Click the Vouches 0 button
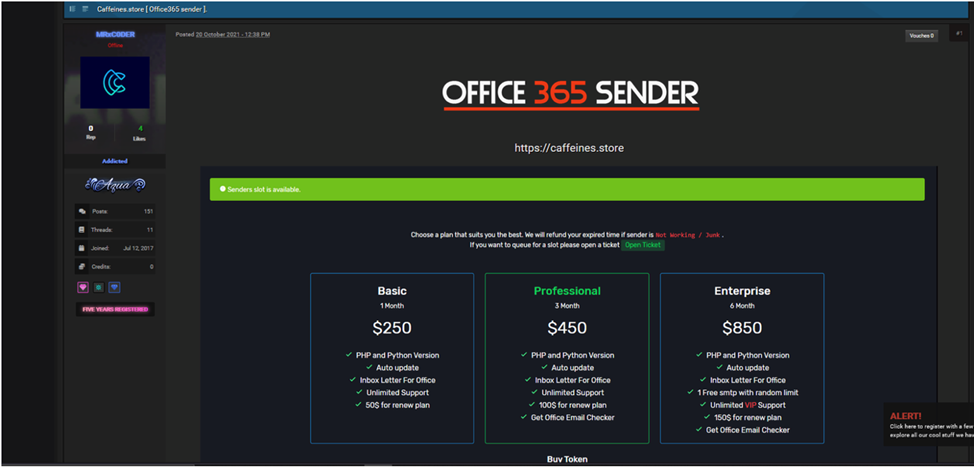This screenshot has width=974, height=467. 921,36
